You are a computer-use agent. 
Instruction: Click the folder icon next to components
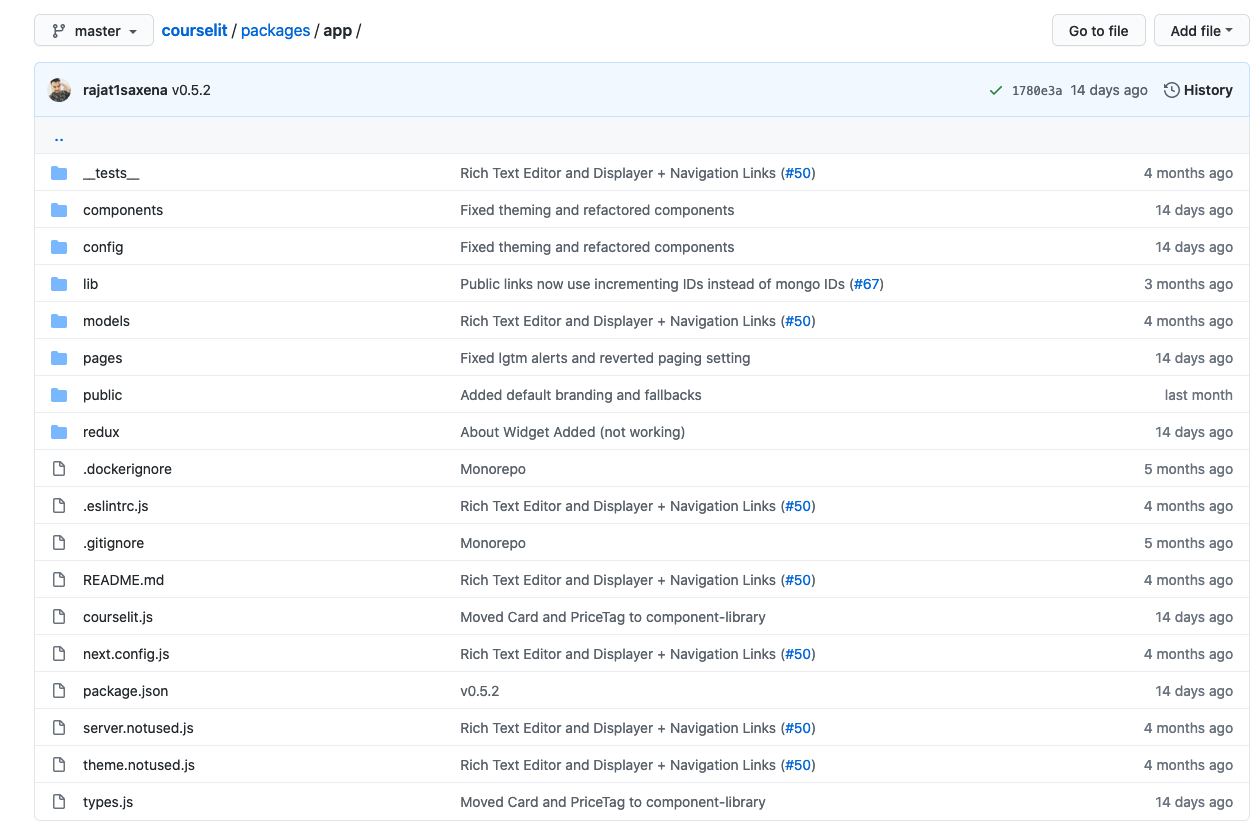pos(59,210)
